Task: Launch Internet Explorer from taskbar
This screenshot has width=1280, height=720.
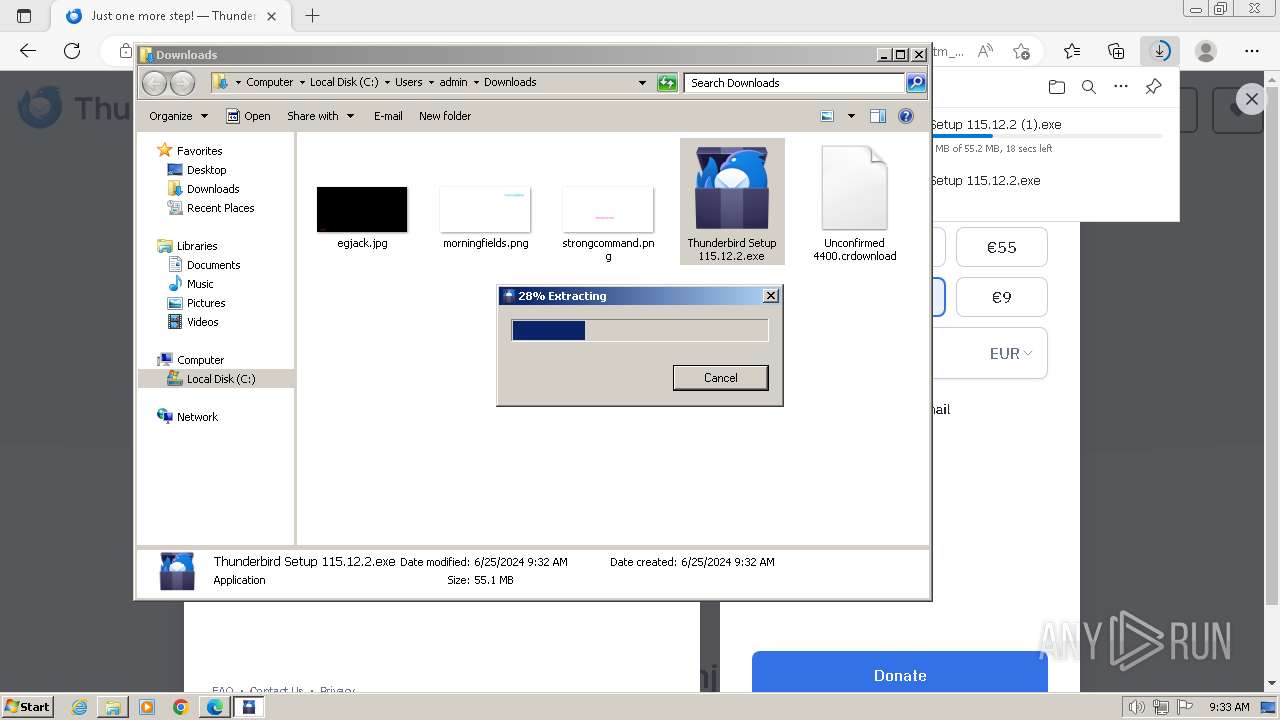Action: 79,707
